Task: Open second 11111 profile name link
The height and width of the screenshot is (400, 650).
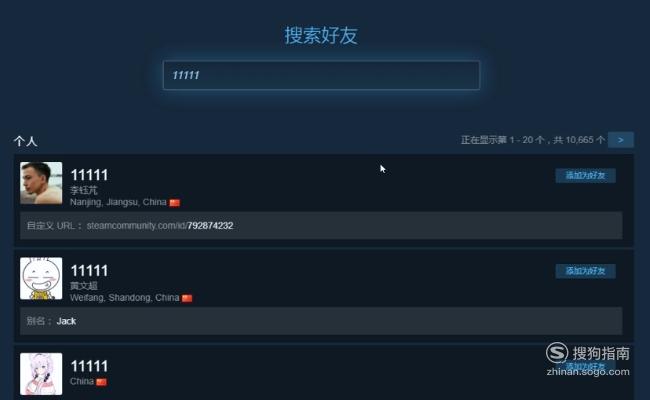Action: (89, 271)
